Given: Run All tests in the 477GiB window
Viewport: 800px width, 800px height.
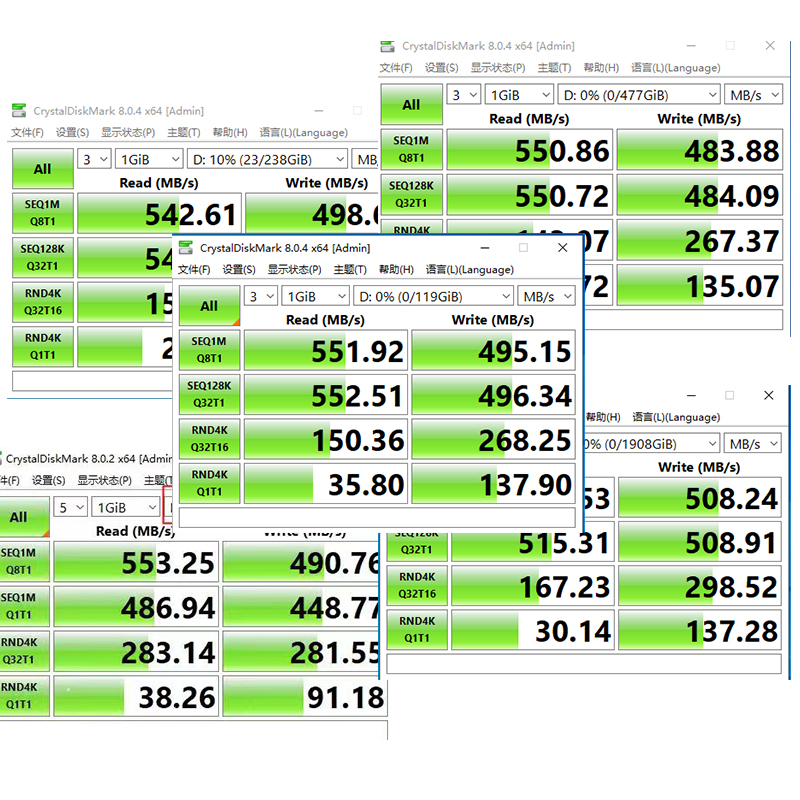Looking at the screenshot, I should [411, 105].
